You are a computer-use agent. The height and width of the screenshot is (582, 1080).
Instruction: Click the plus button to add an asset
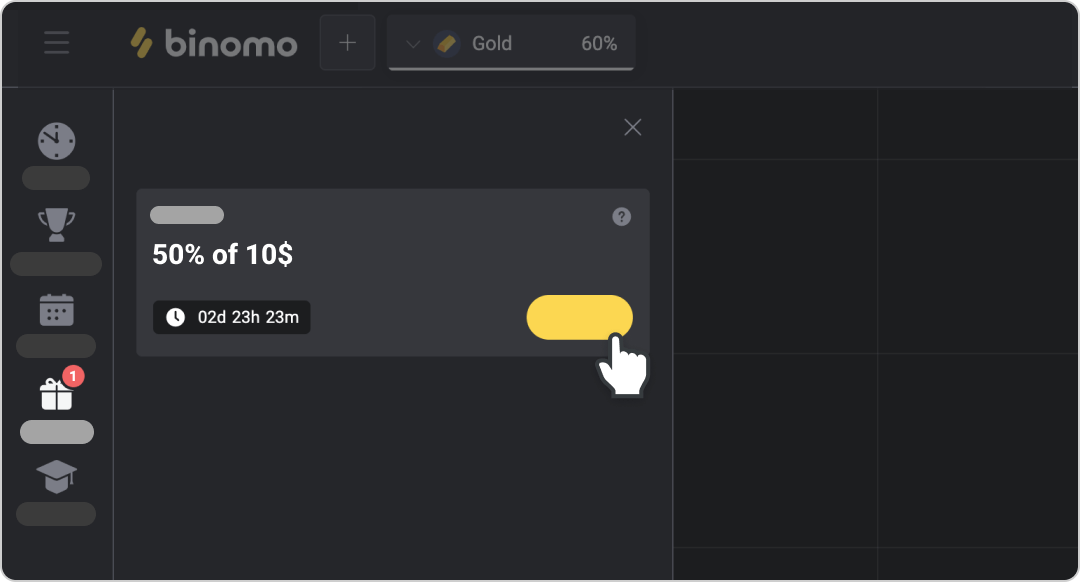click(347, 42)
